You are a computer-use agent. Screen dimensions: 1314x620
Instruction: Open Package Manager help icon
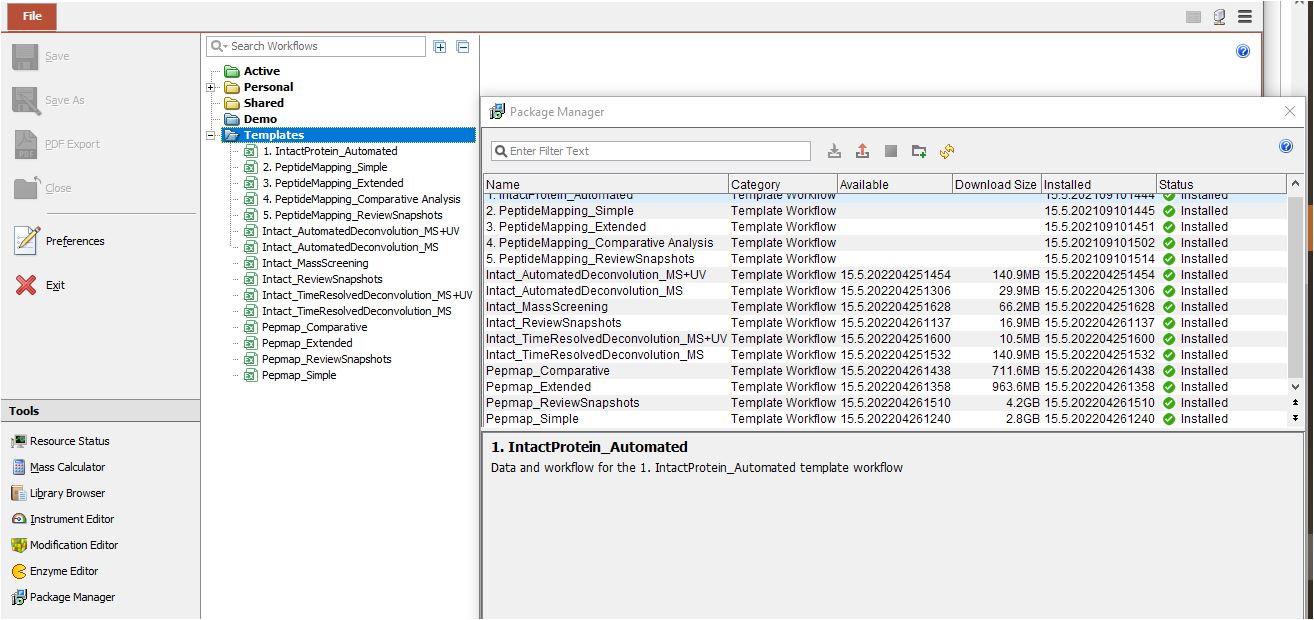[1286, 146]
